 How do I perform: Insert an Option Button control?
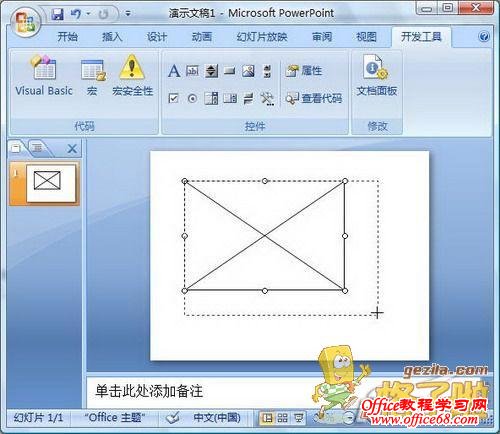[x=192, y=98]
